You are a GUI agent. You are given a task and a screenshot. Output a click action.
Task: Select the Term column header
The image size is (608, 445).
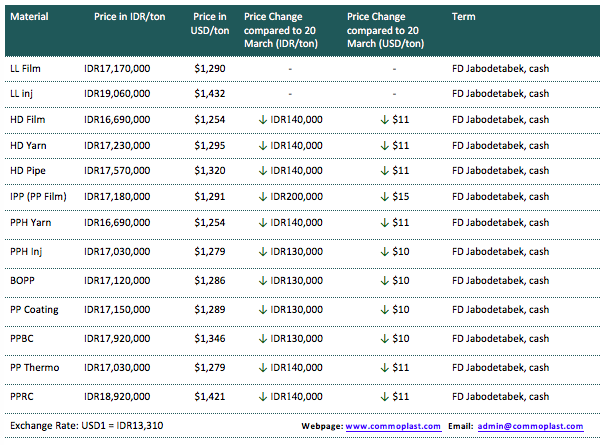(463, 18)
